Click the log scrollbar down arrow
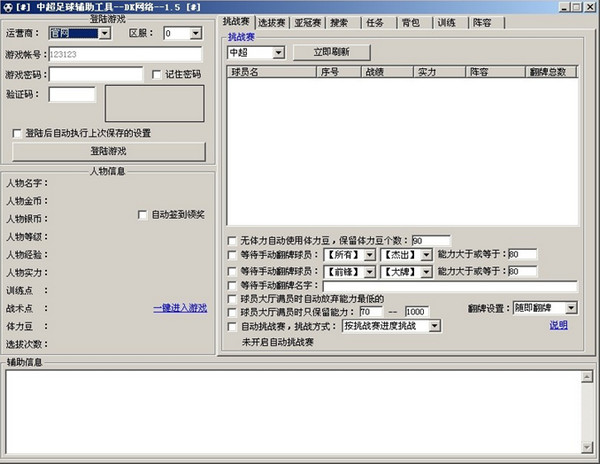 587,447
